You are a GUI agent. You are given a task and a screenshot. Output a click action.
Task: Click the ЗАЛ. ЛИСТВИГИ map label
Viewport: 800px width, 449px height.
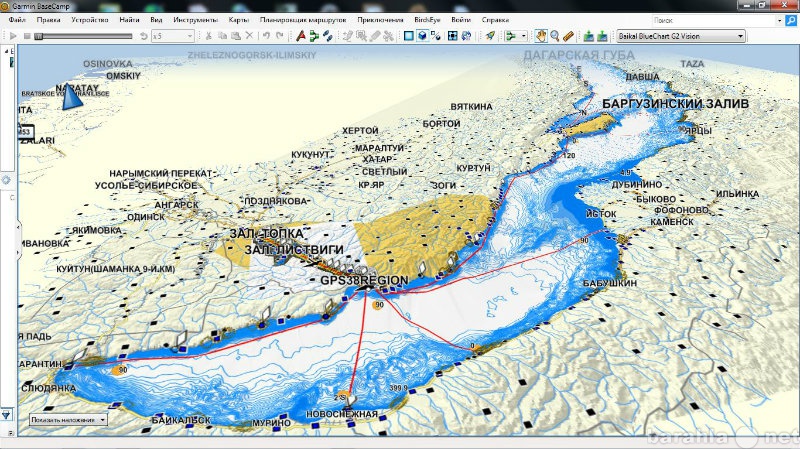[x=294, y=250]
